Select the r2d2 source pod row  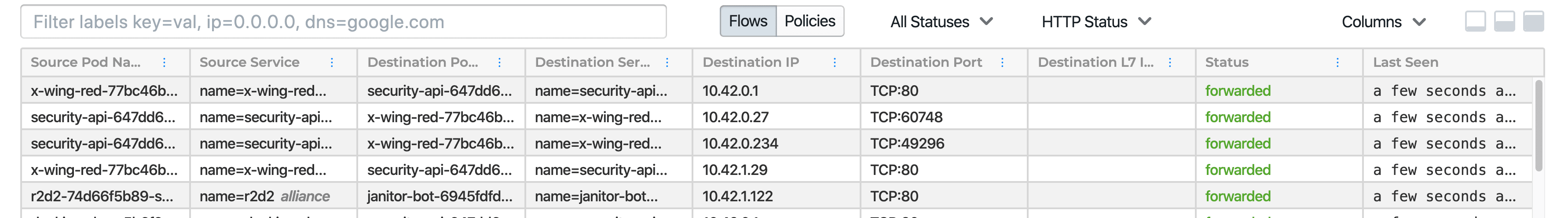click(777, 196)
